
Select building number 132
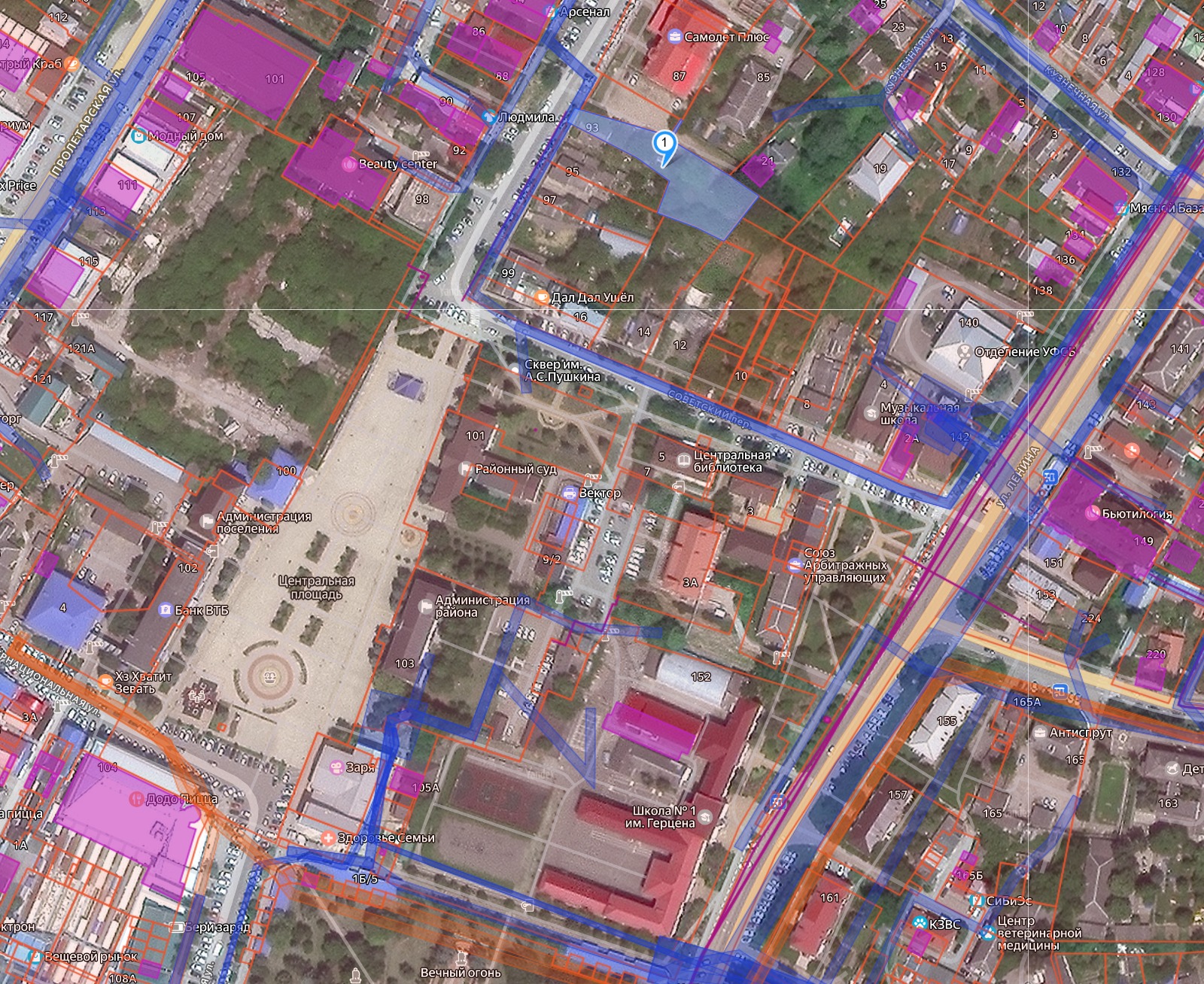tap(1121, 172)
